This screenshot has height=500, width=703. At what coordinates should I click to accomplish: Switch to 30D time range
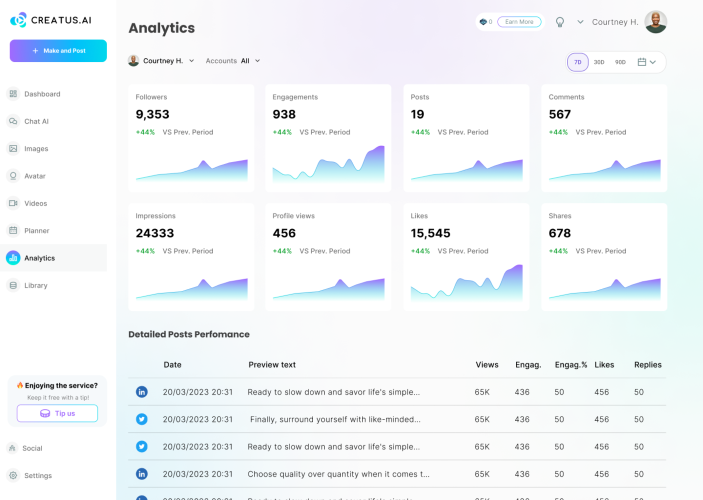pos(599,62)
